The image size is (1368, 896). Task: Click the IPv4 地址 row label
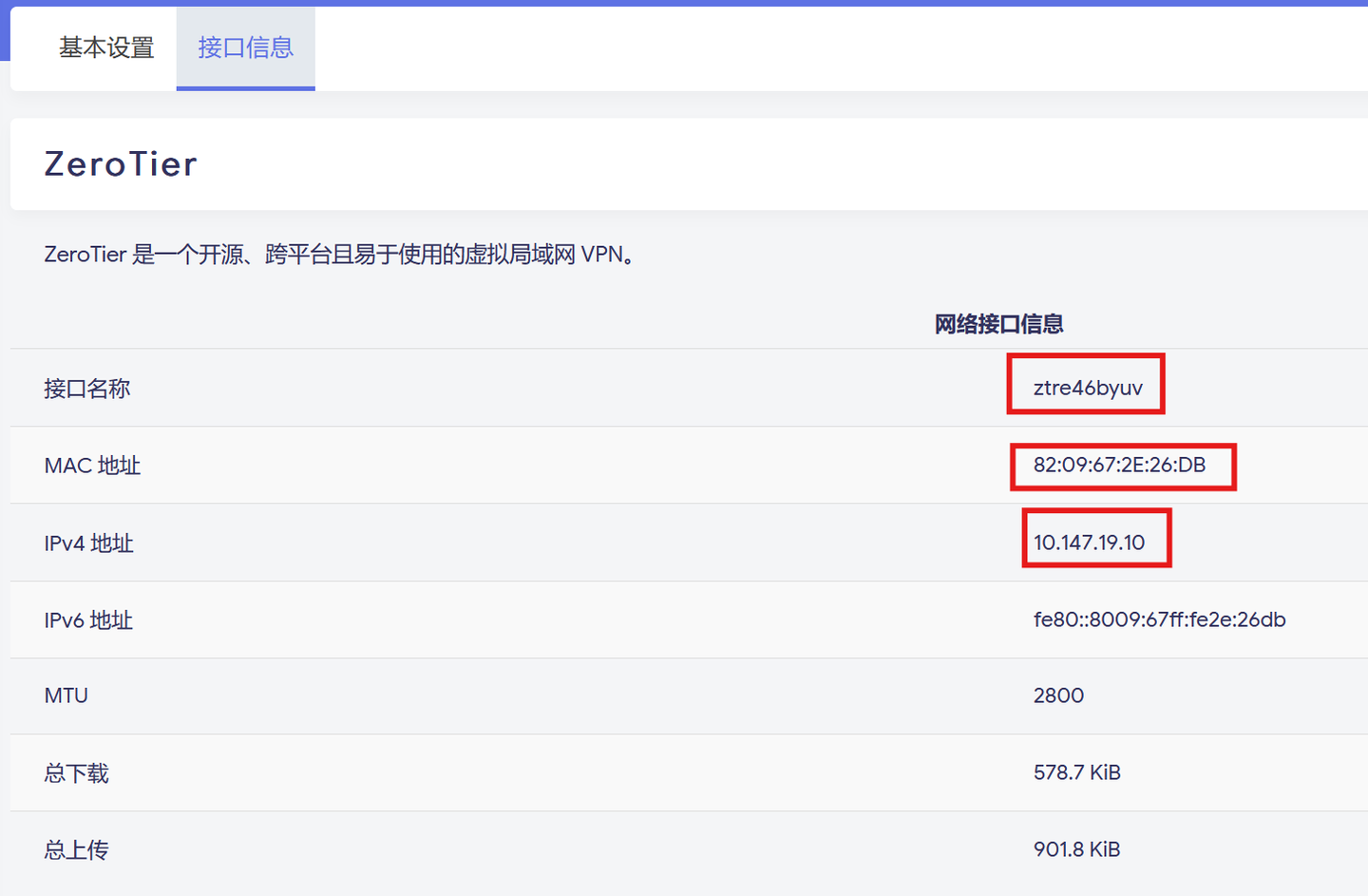(x=88, y=543)
